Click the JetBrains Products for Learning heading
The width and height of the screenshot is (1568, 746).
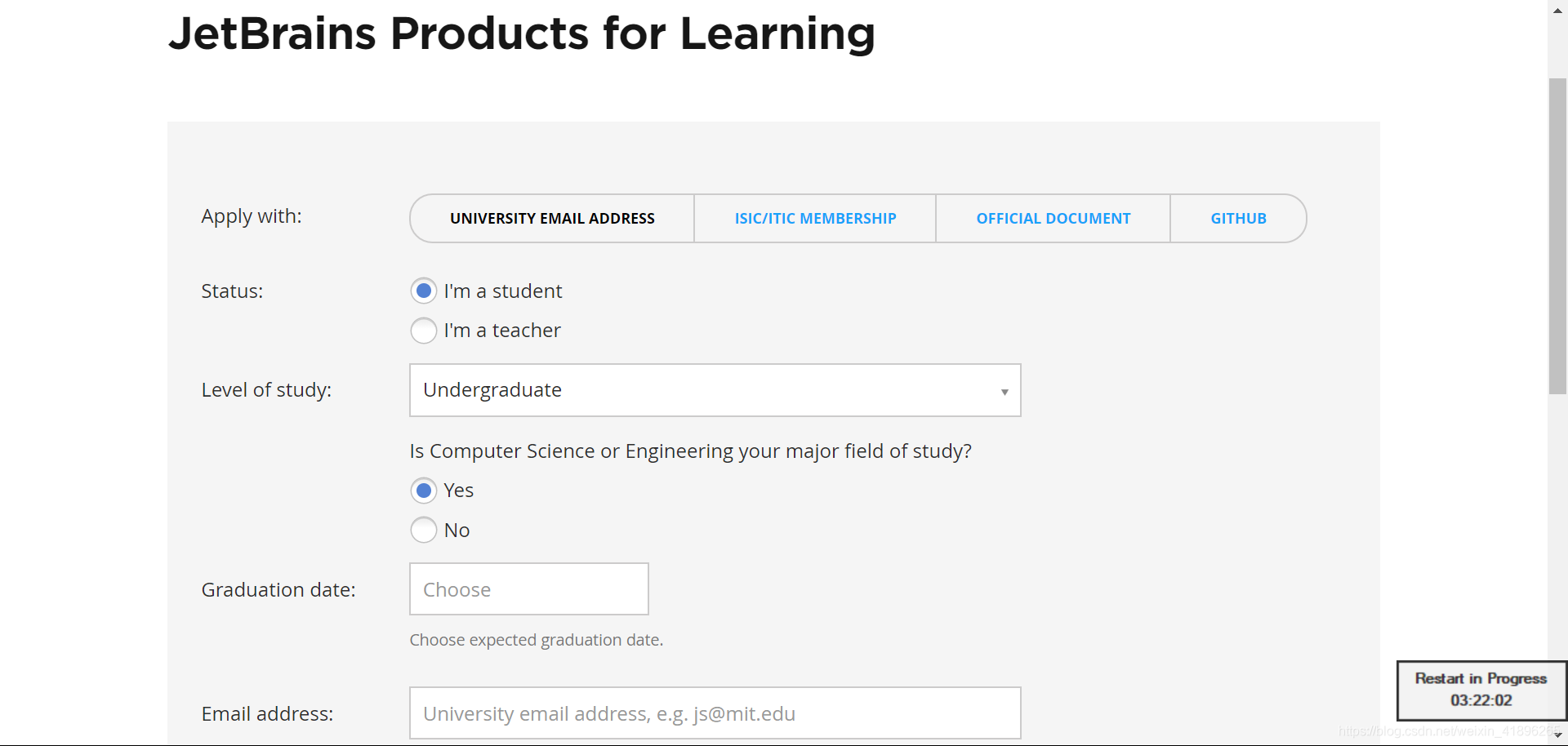[x=521, y=34]
